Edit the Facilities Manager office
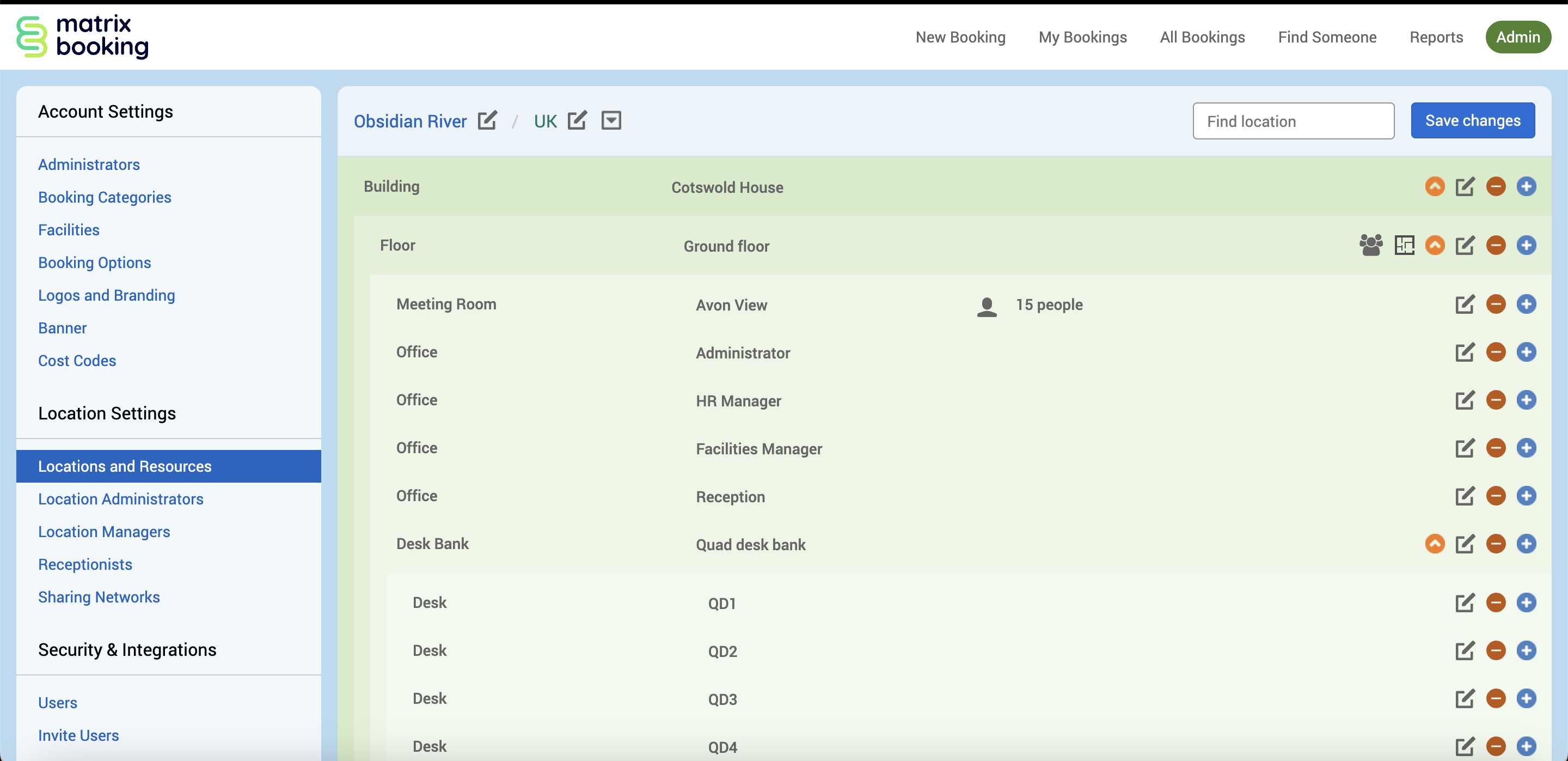Image resolution: width=1568 pixels, height=761 pixels. (1465, 448)
